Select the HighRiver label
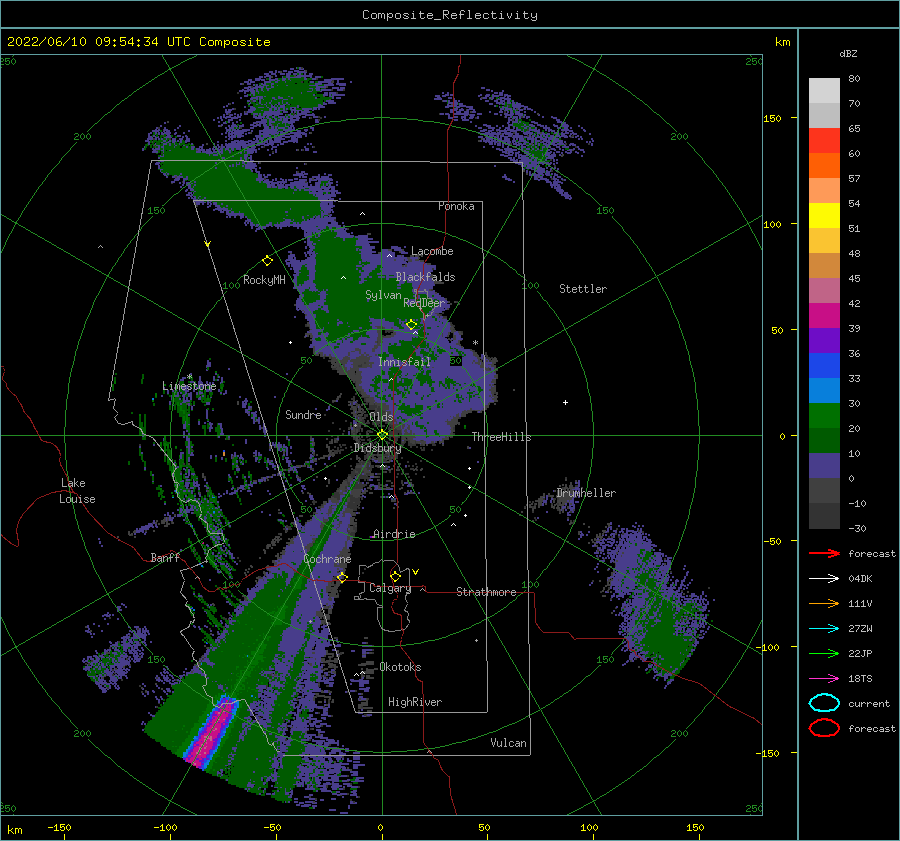 [415, 702]
